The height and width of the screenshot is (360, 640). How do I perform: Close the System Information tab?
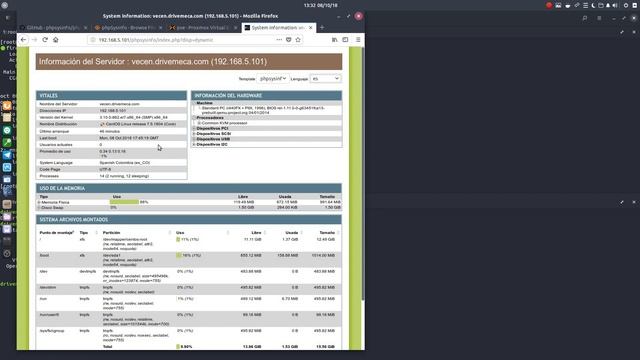(311, 28)
